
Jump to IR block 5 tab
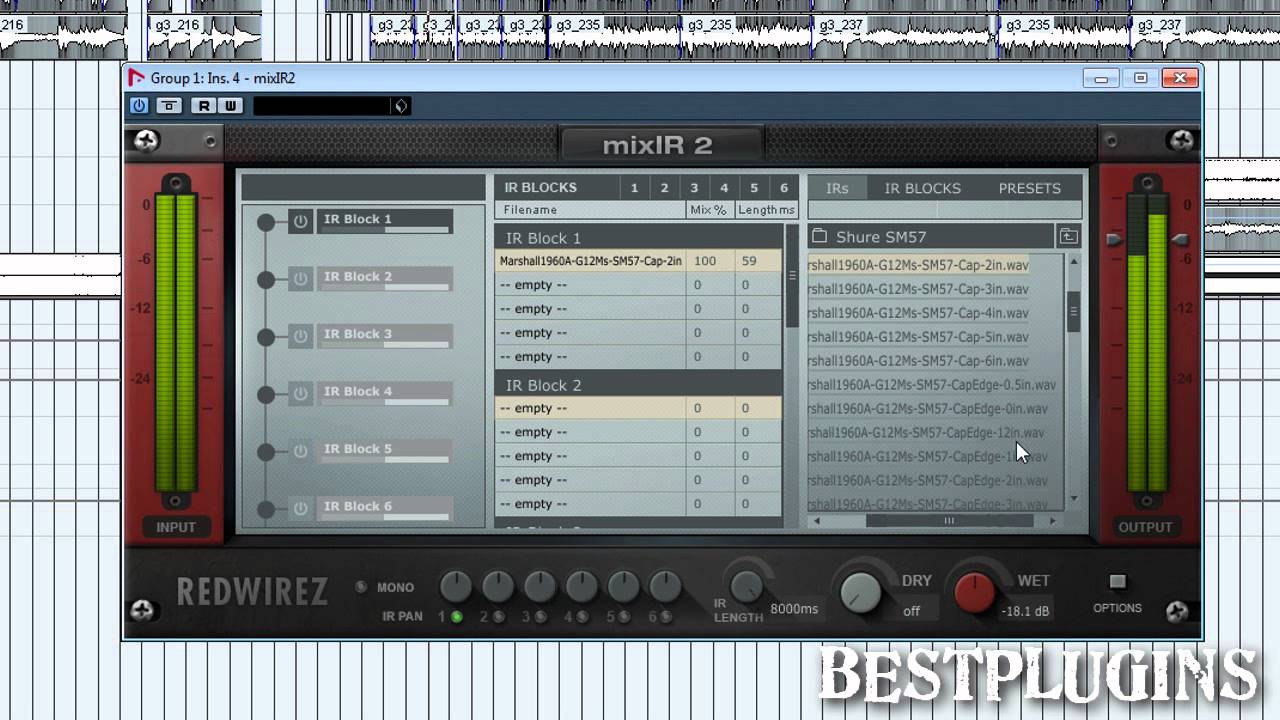[754, 187]
